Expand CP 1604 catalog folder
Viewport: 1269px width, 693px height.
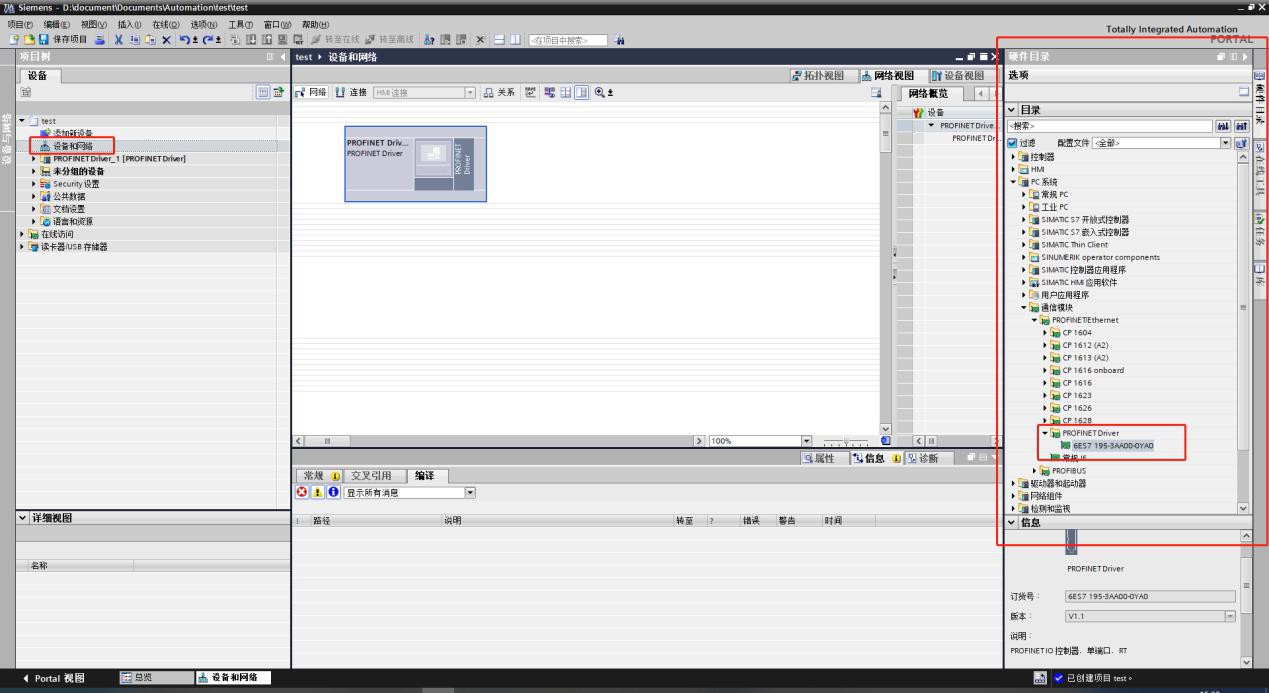tap(1045, 332)
